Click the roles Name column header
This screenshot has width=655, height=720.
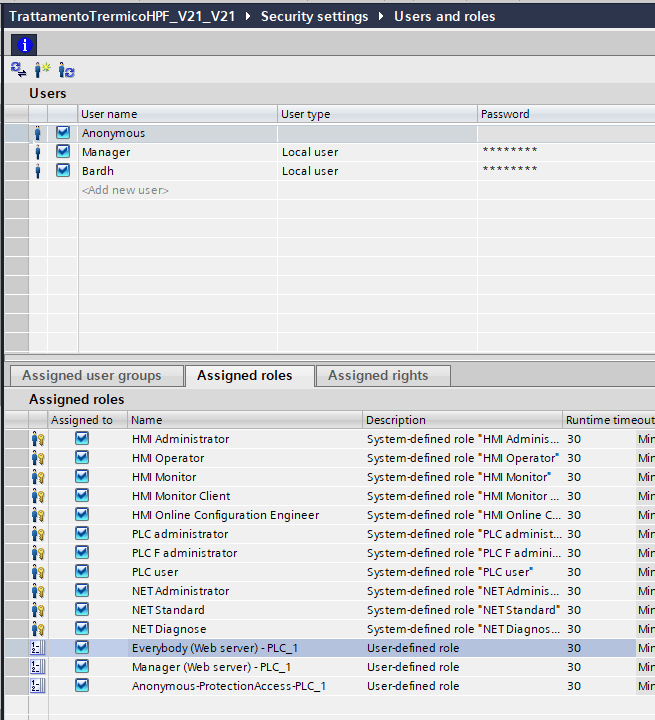coord(245,420)
